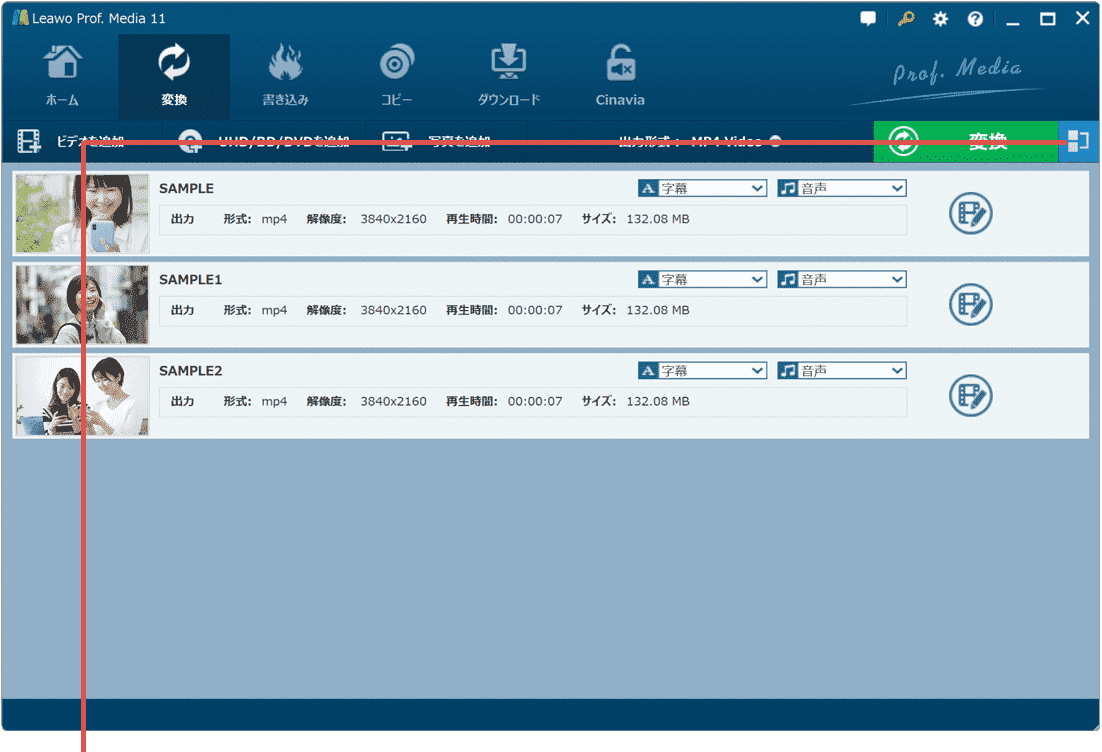Open the help question mark icon

(975, 19)
